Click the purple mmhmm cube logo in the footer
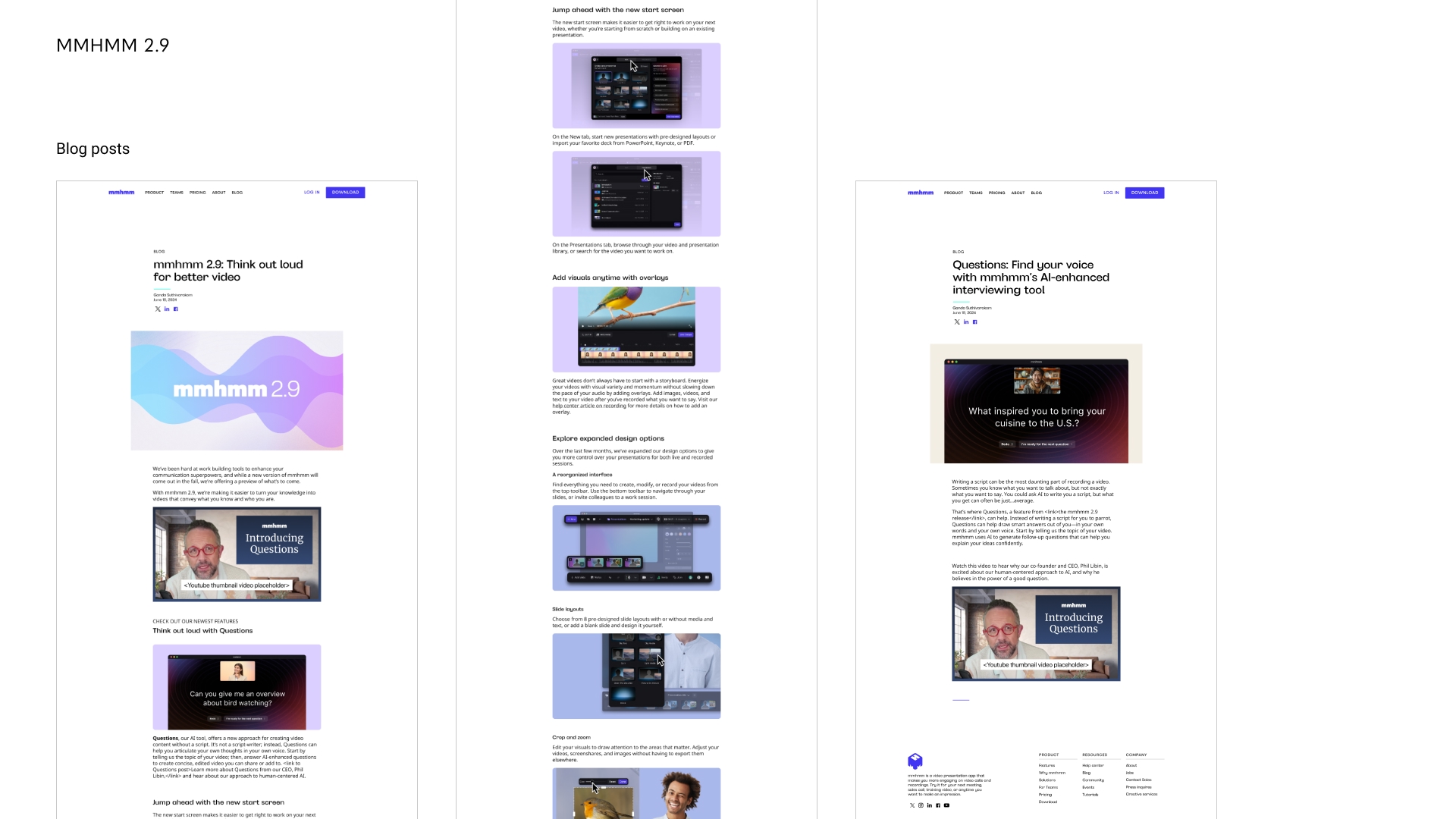 tap(915, 761)
